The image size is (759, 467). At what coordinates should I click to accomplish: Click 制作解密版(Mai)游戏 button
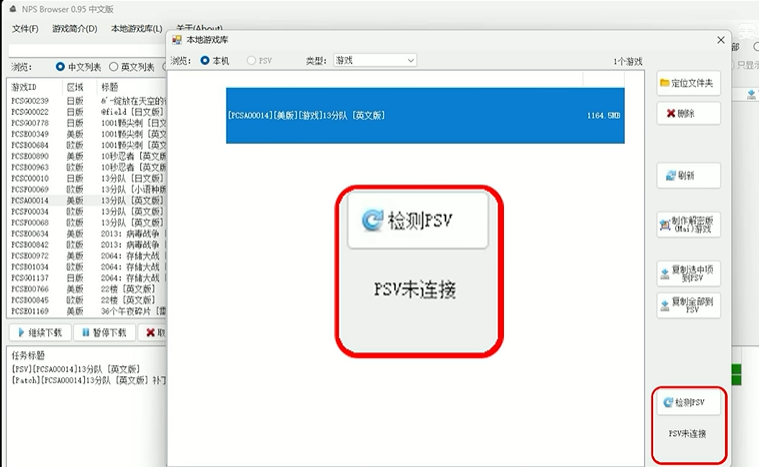[x=688, y=225]
